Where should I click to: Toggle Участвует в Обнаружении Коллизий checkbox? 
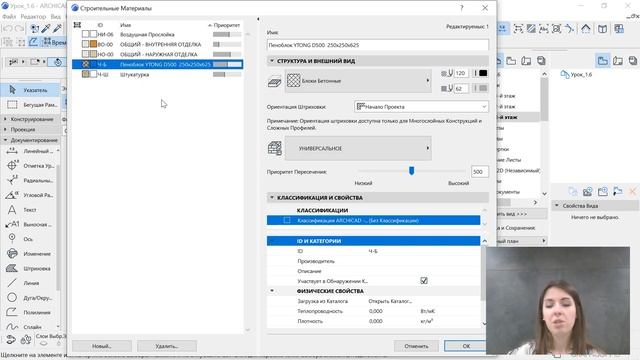(424, 281)
